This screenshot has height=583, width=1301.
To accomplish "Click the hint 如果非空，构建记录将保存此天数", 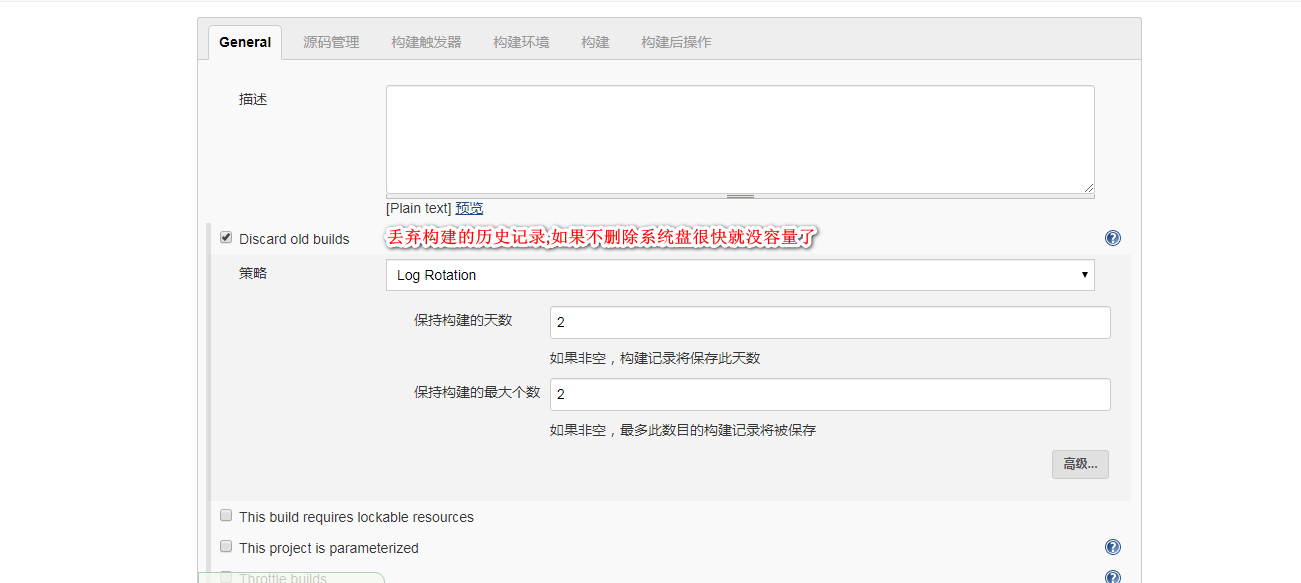I will click(655, 358).
